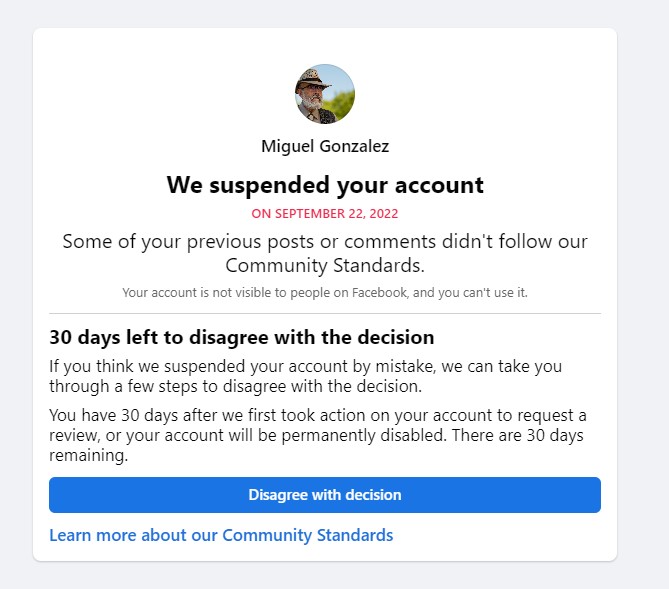This screenshot has height=589, width=669.
Task: Click the word remaining in last paragraph
Action: [x=88, y=455]
